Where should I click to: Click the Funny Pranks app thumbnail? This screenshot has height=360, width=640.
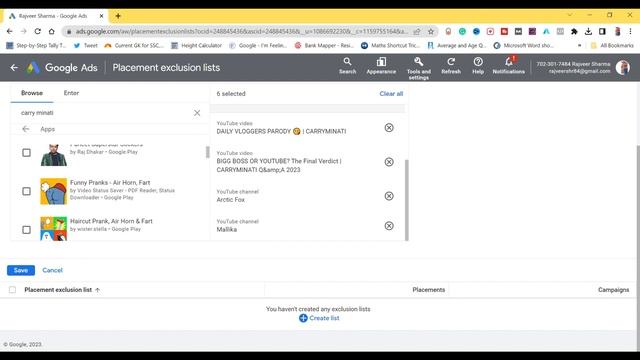point(53,191)
